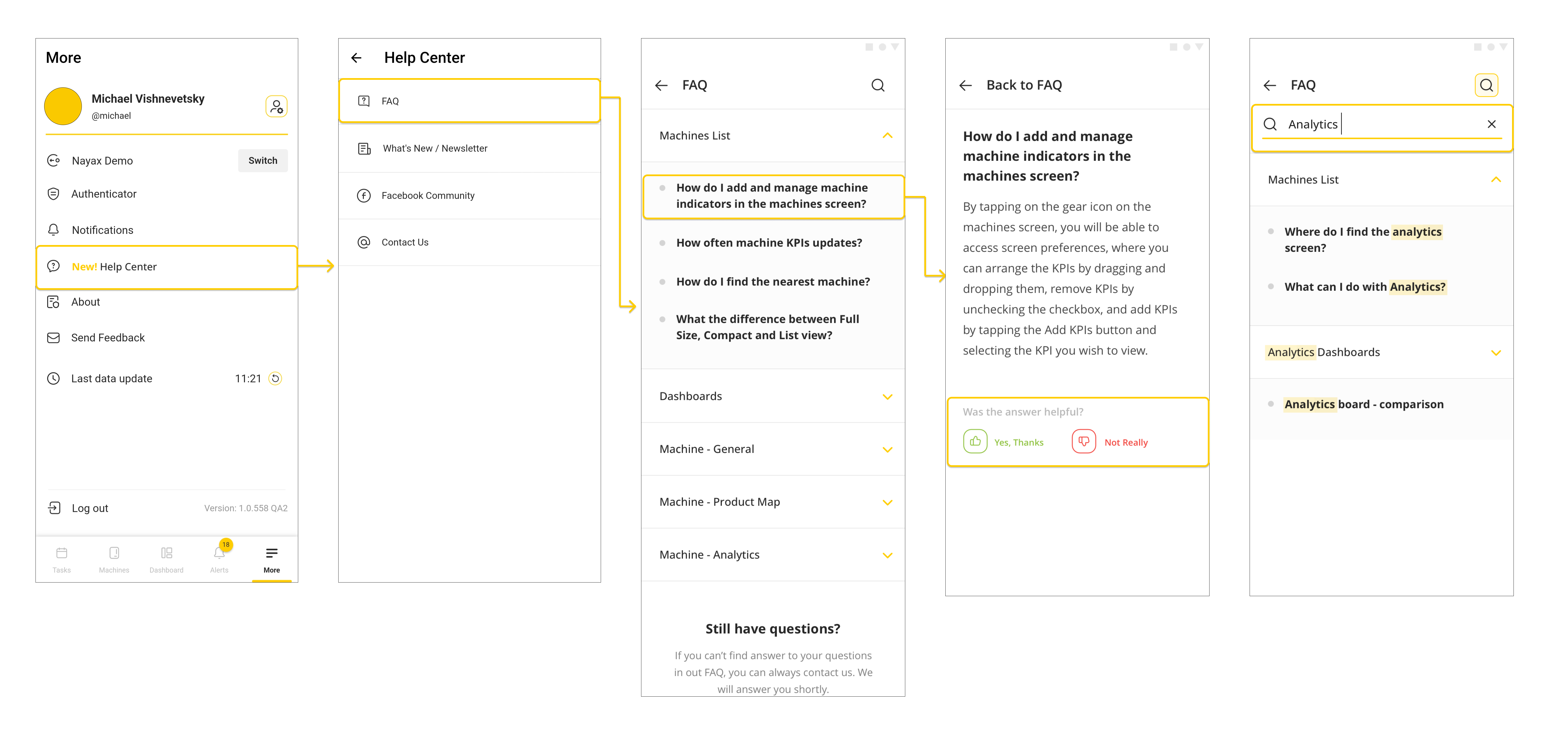Click the Nayax Demo account icon
Viewport: 1568px width, 737px height.
tap(54, 161)
